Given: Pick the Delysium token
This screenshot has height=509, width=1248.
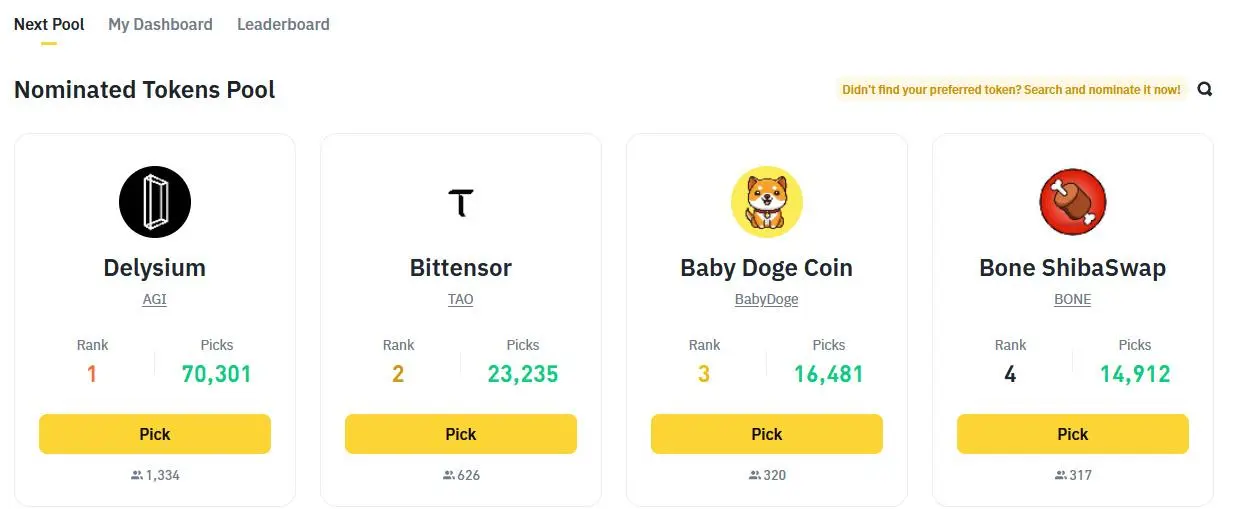Looking at the screenshot, I should 155,434.
